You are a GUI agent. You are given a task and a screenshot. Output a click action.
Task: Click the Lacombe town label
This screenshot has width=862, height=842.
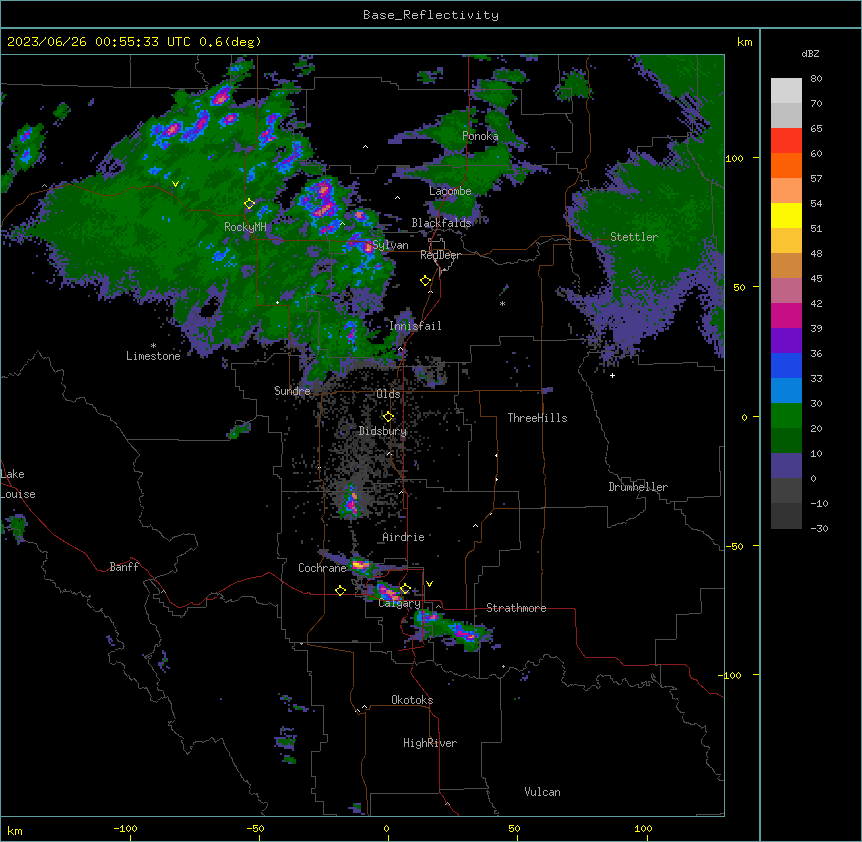450,191
